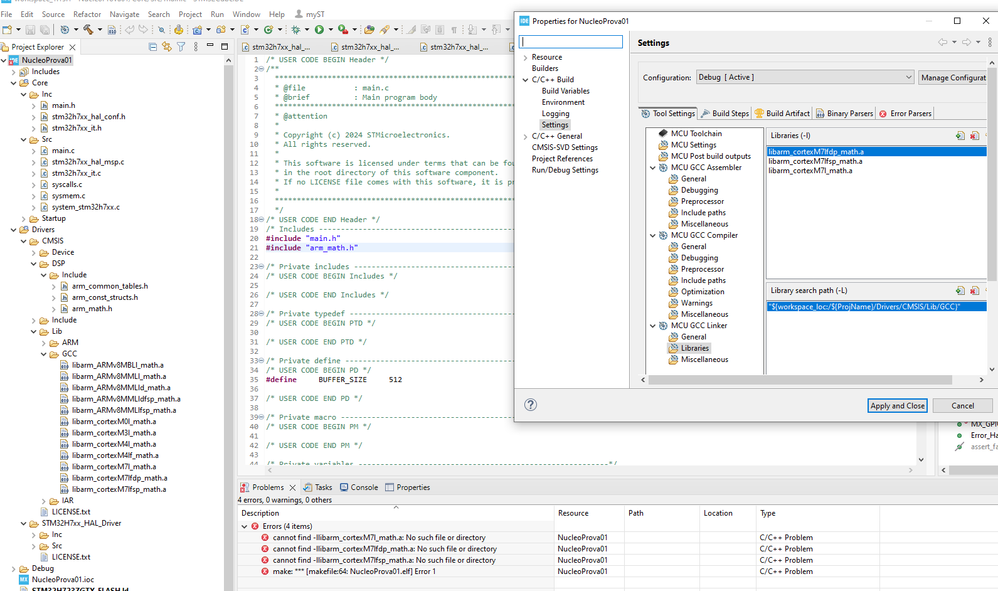Select libarm_cortexM7lfsp_math.a in Libraries list
This screenshot has width=998, height=591.
815,160
